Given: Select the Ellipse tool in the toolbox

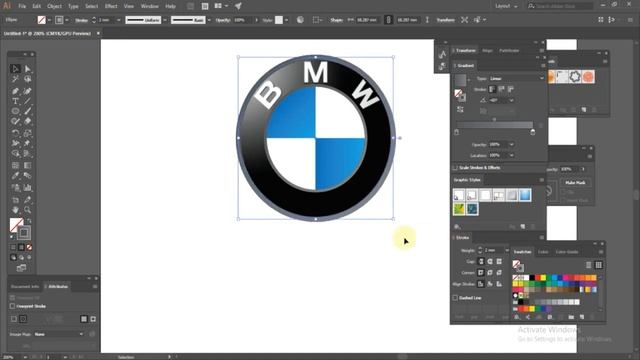Looking at the screenshot, I should [x=15, y=111].
